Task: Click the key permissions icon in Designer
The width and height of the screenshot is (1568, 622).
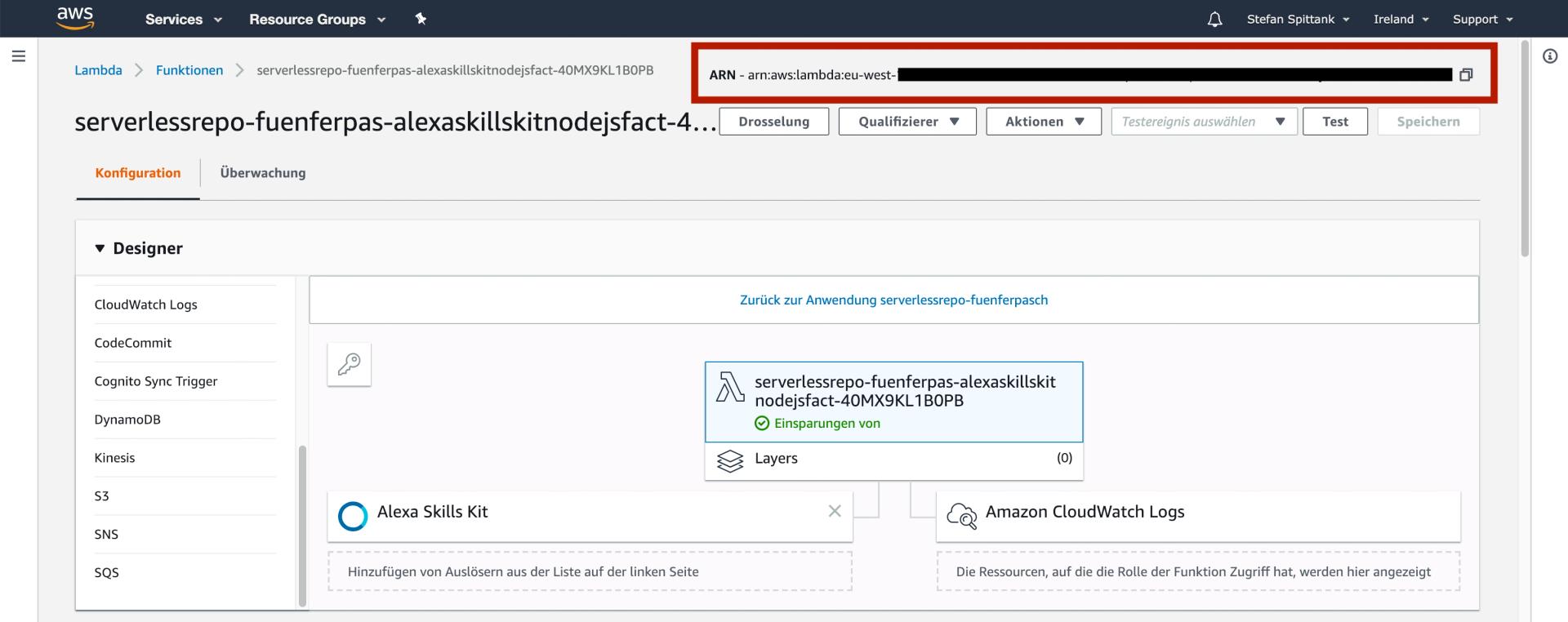Action: 350,364
